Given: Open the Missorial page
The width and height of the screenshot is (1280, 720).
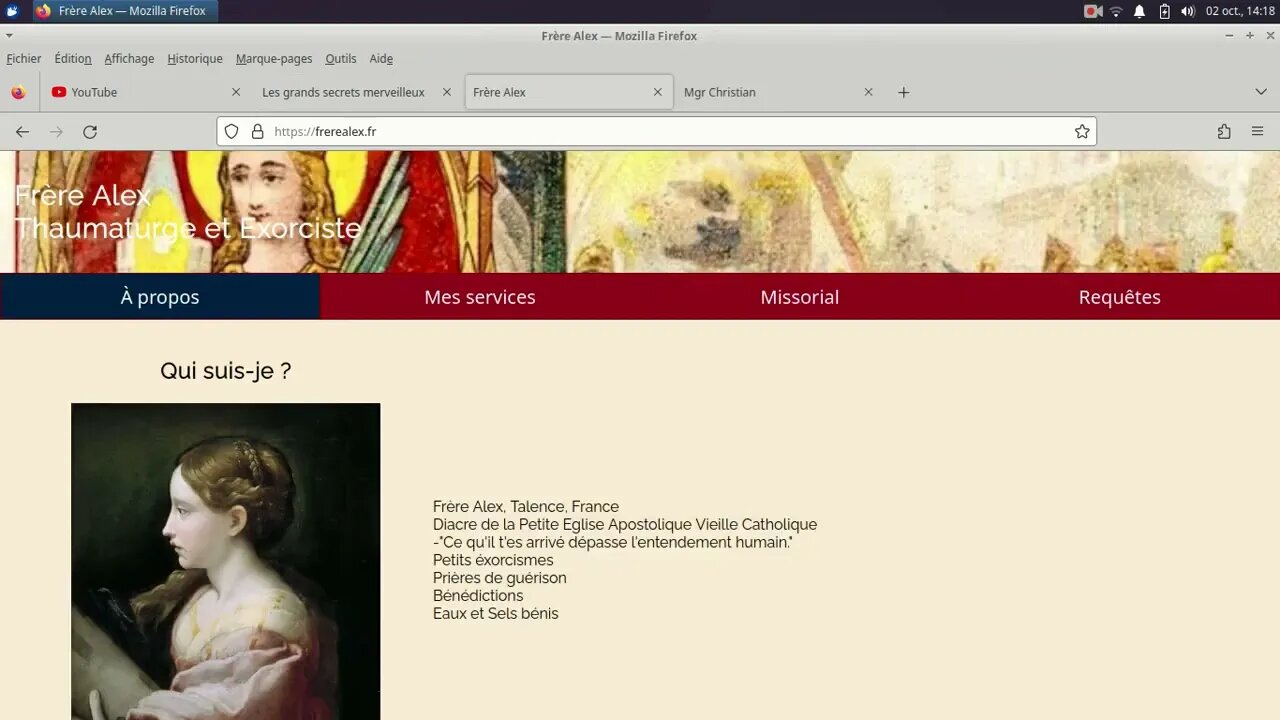Looking at the screenshot, I should (x=800, y=297).
